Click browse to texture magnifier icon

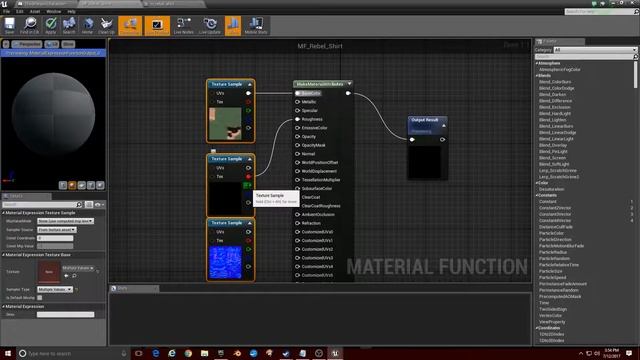pos(75,276)
